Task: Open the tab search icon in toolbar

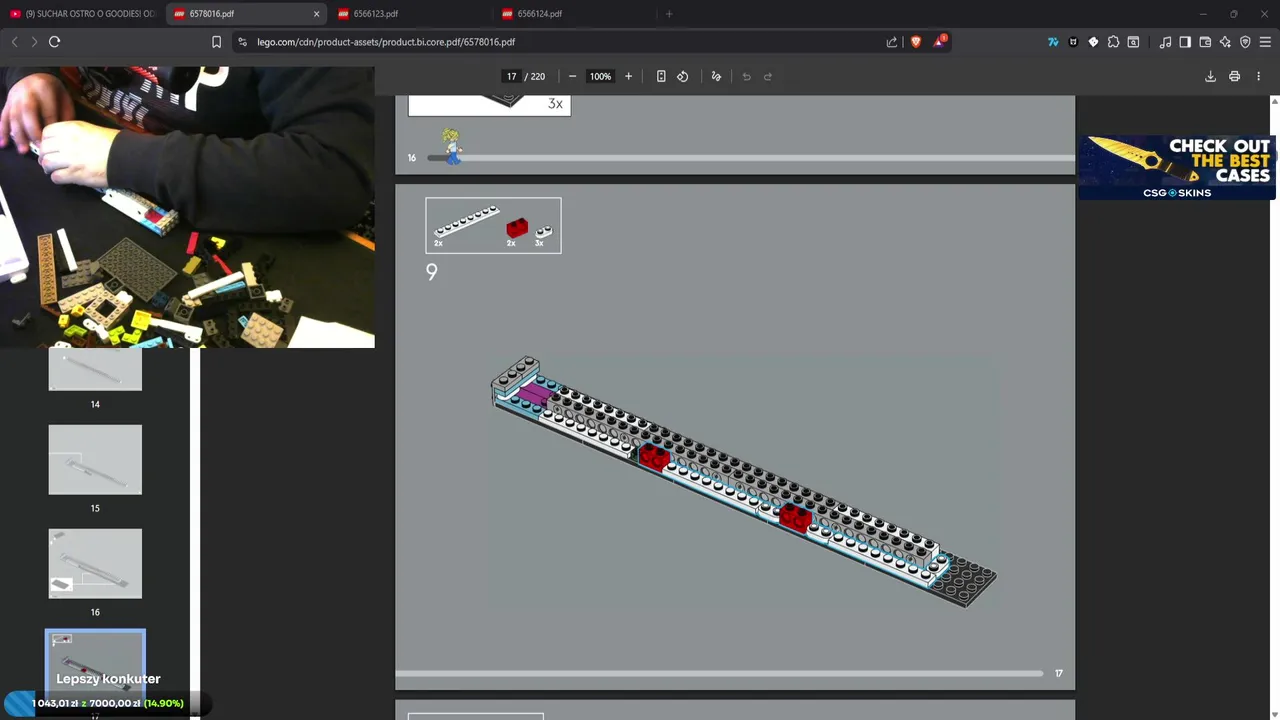Action: click(1133, 42)
